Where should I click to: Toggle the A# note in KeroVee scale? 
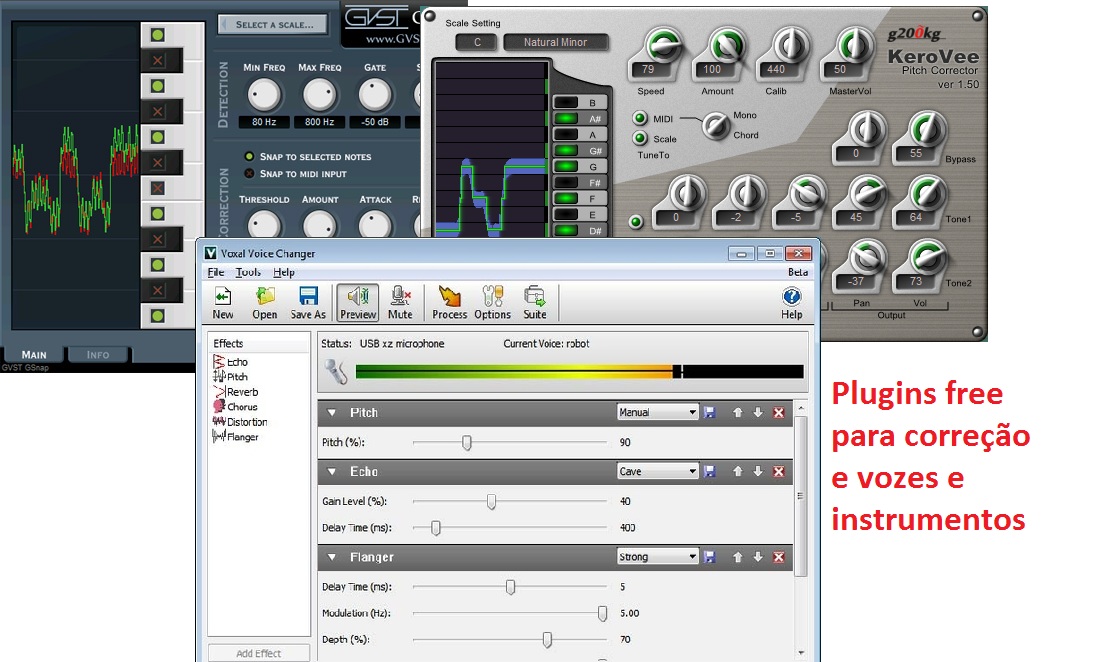tap(566, 118)
